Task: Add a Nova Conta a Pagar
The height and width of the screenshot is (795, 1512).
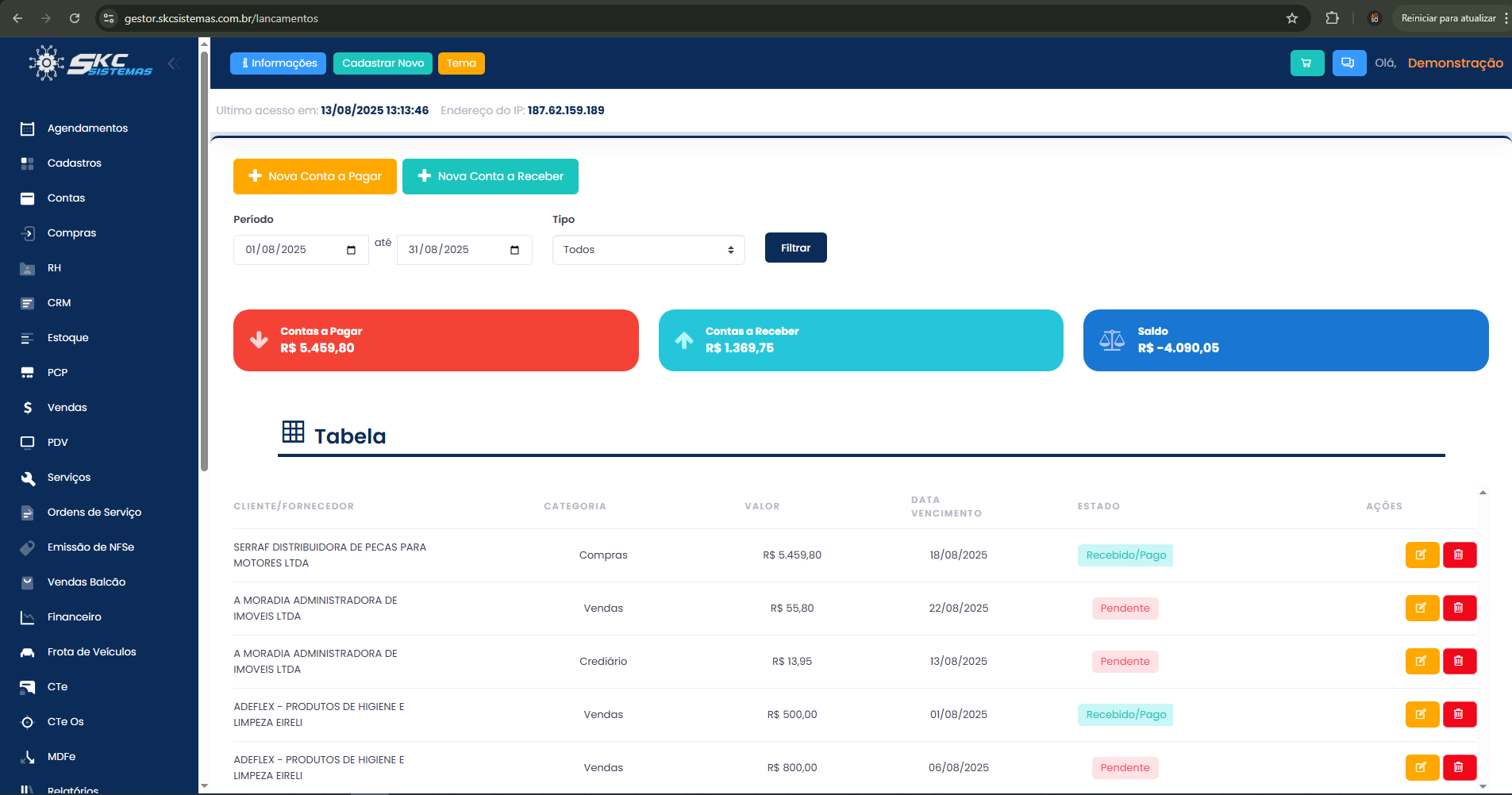Action: pos(314,177)
